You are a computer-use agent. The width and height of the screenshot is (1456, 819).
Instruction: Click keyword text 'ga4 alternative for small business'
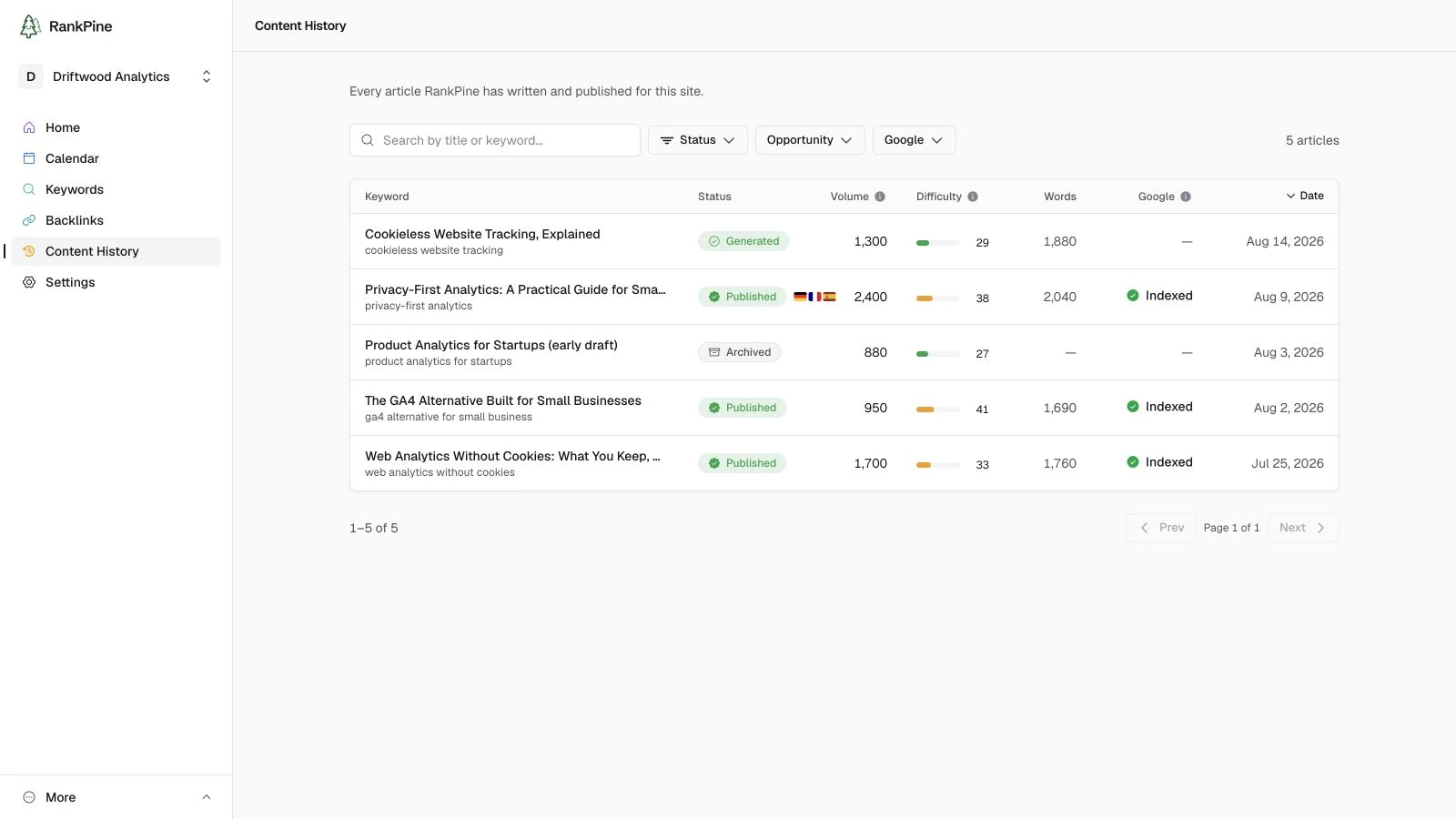tap(449, 417)
